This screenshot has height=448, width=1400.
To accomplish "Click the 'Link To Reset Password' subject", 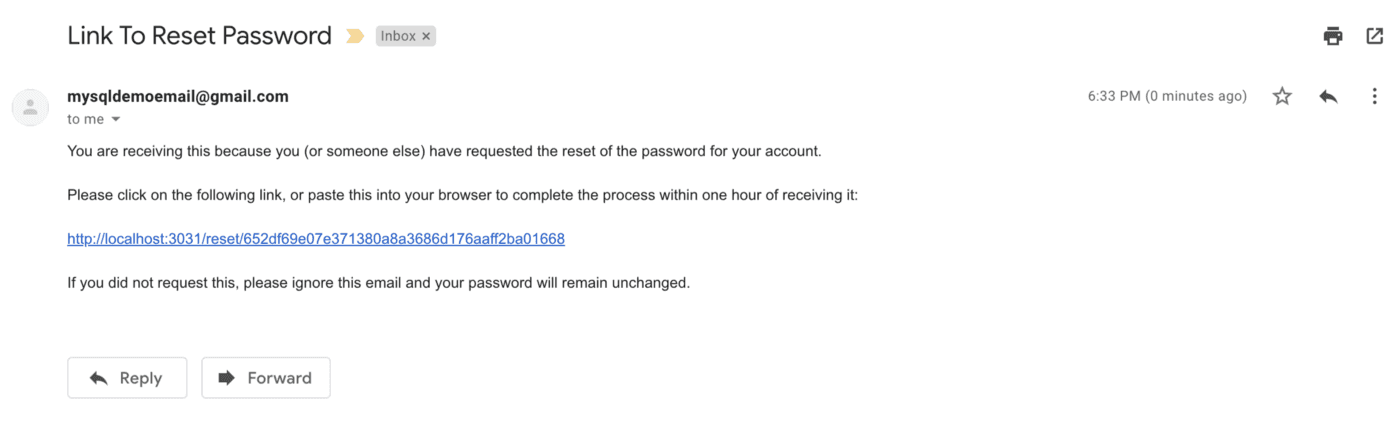I will 199,36.
